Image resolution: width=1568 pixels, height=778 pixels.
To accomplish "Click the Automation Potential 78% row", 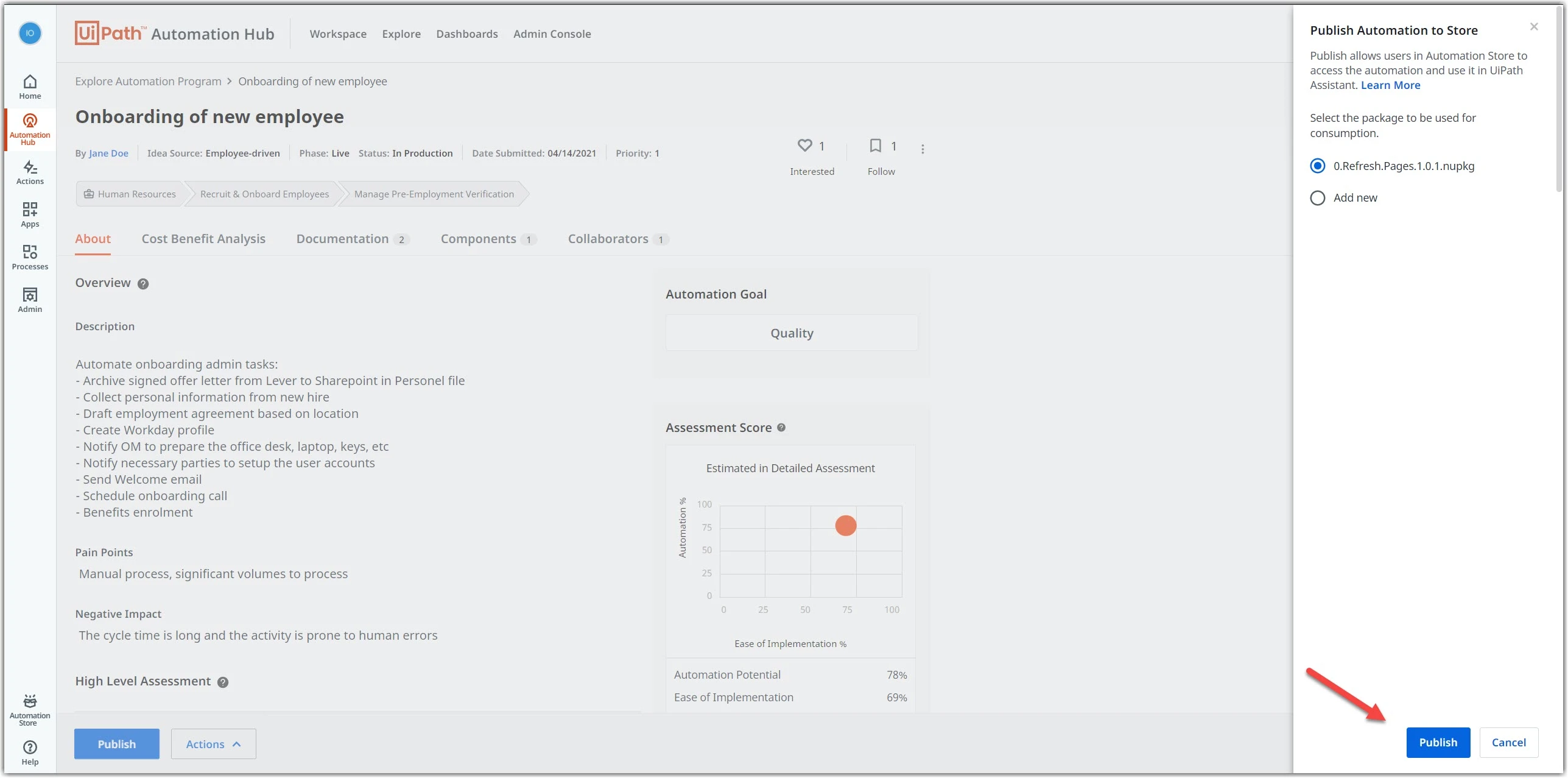I will pyautogui.click(x=790, y=675).
